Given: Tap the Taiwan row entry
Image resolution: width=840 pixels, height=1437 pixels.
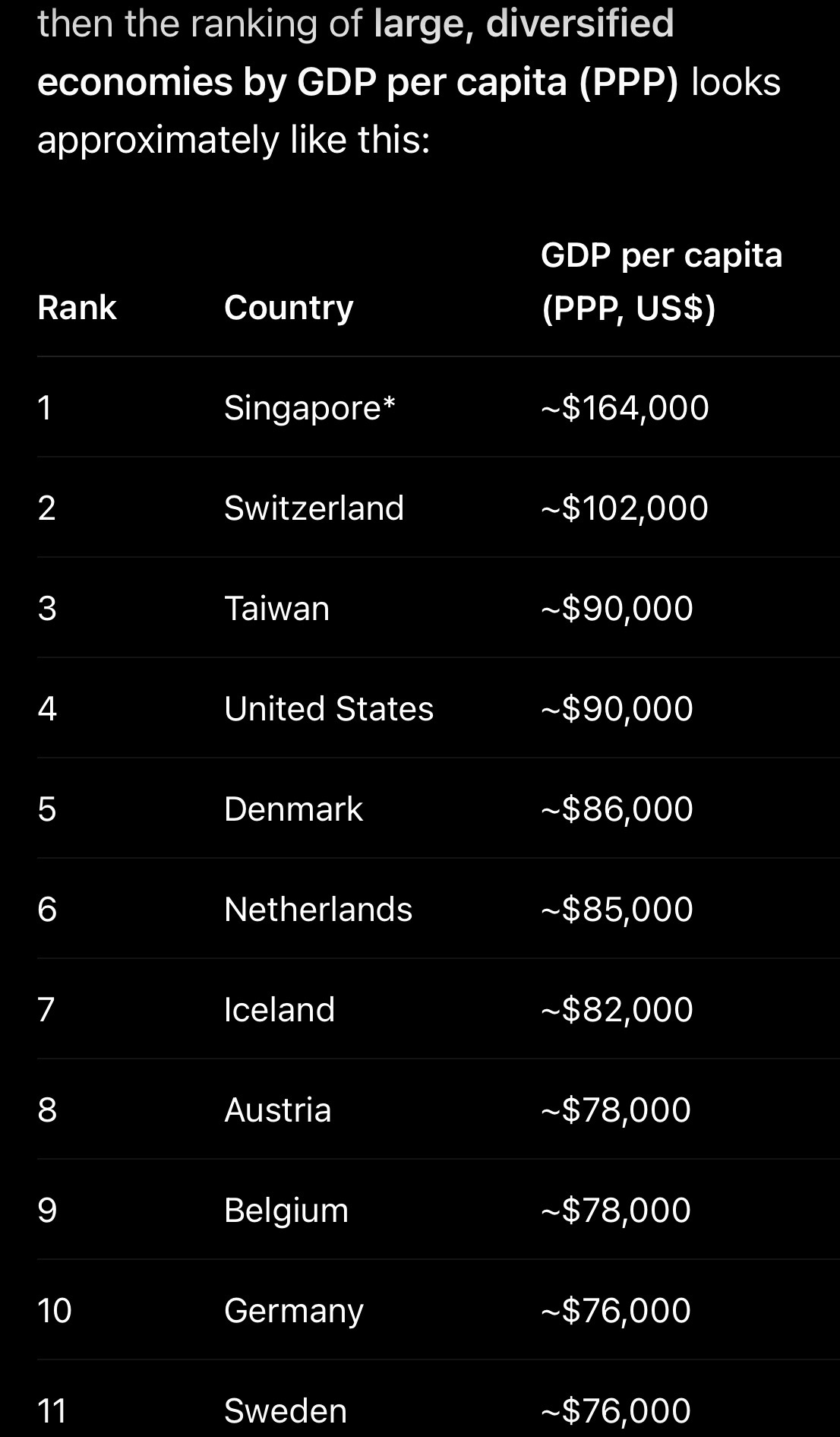Looking at the screenshot, I should tap(276, 609).
